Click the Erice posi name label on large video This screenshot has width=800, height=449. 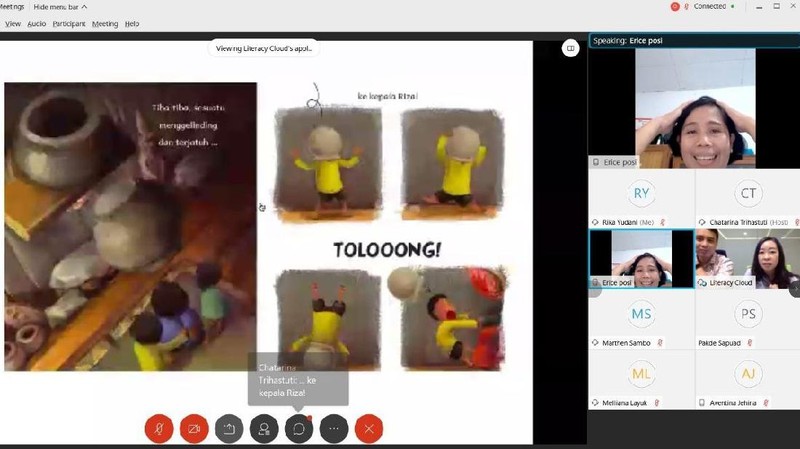coord(620,162)
